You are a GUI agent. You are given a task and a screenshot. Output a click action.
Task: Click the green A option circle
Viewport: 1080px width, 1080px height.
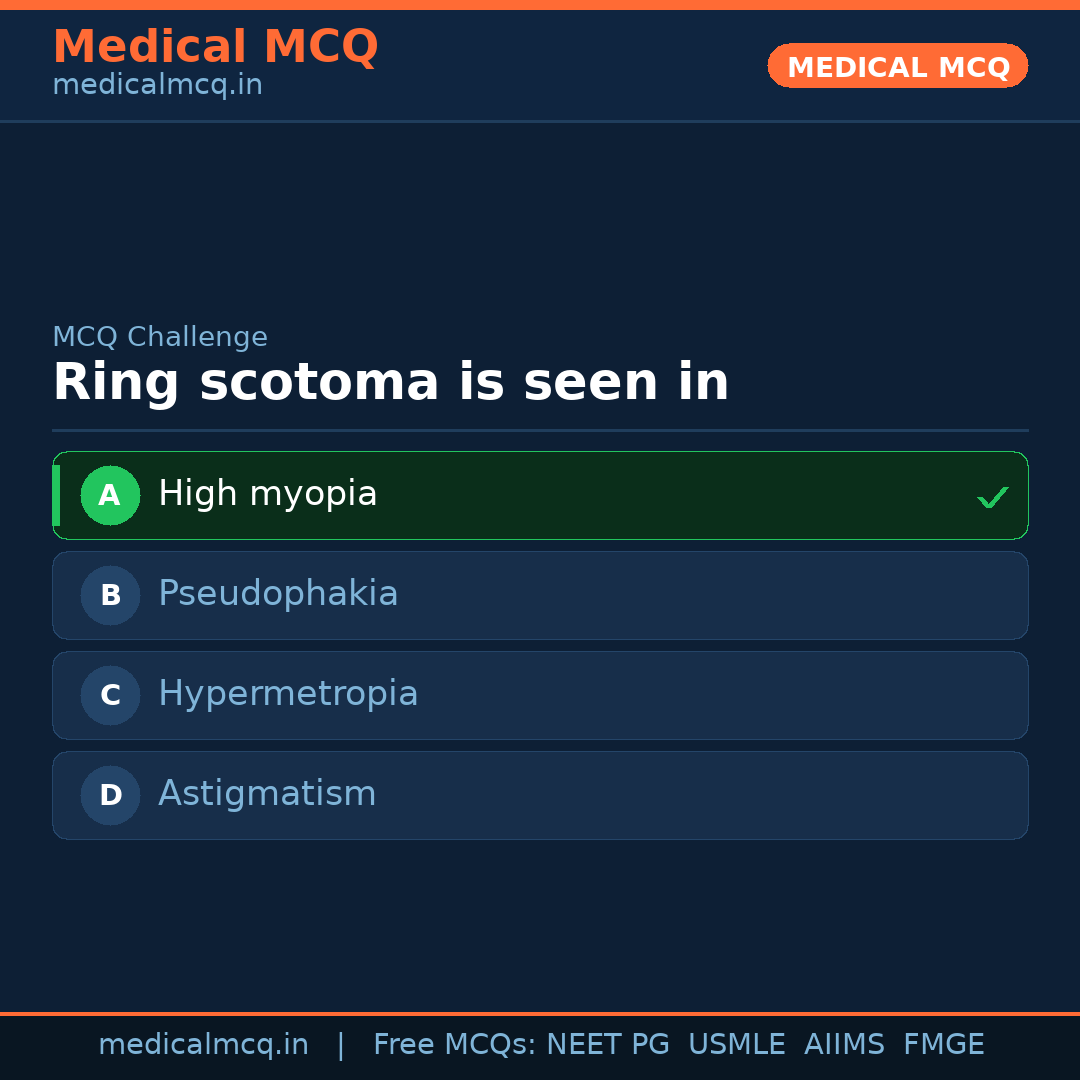110,495
